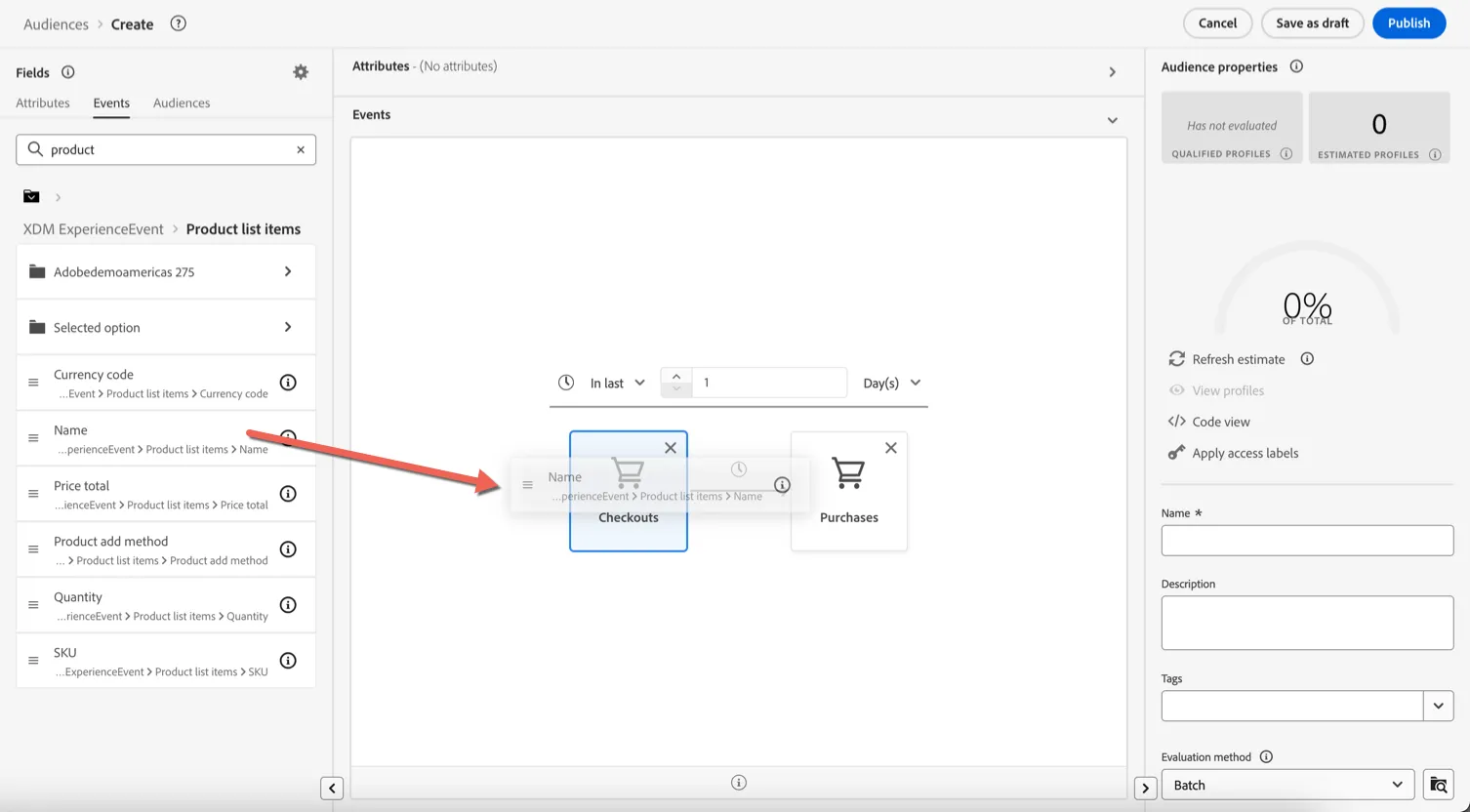Show info for SKU field
The width and height of the screenshot is (1470, 812).
[288, 661]
